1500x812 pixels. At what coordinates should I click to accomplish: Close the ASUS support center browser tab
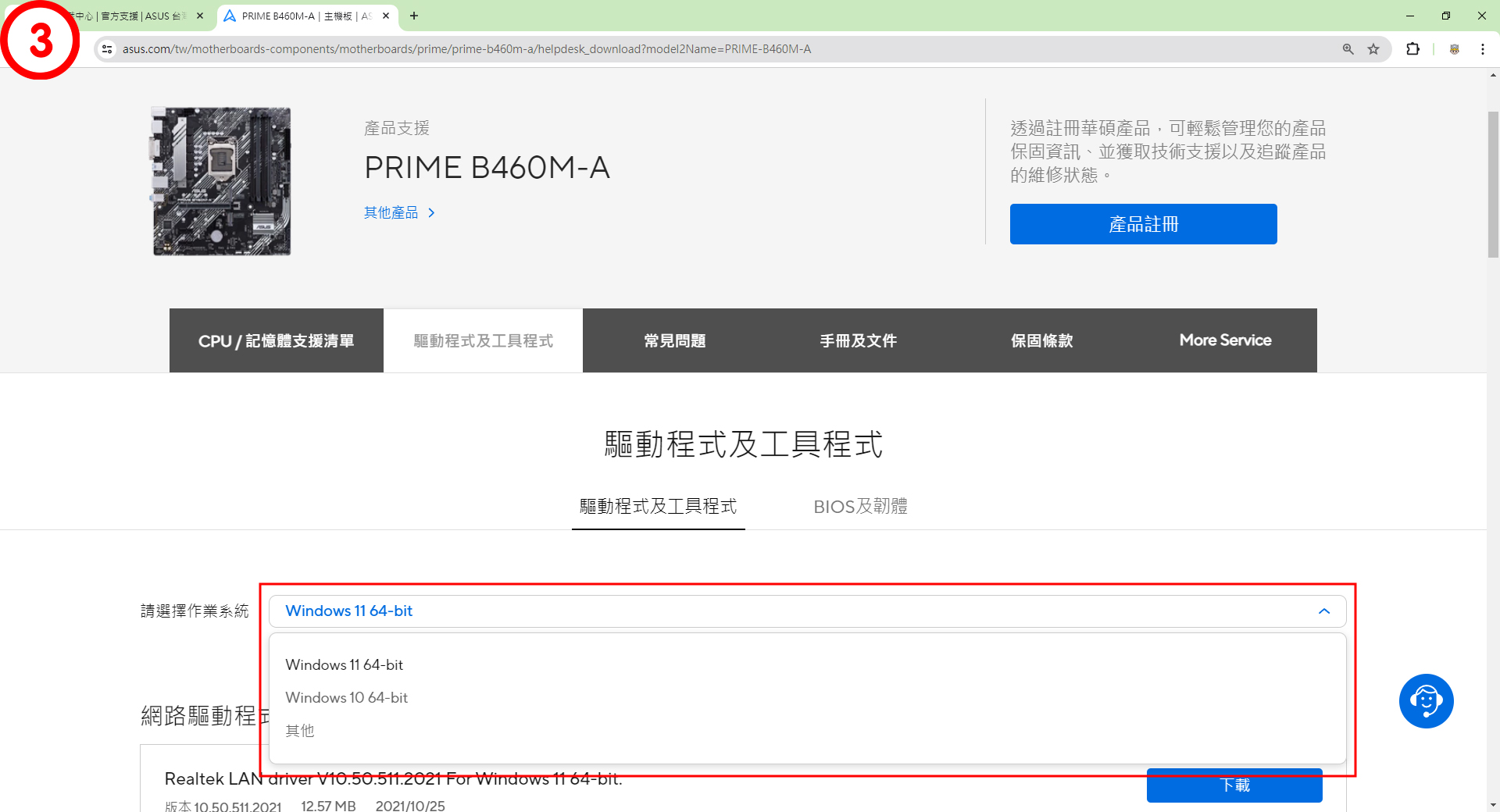click(x=200, y=16)
